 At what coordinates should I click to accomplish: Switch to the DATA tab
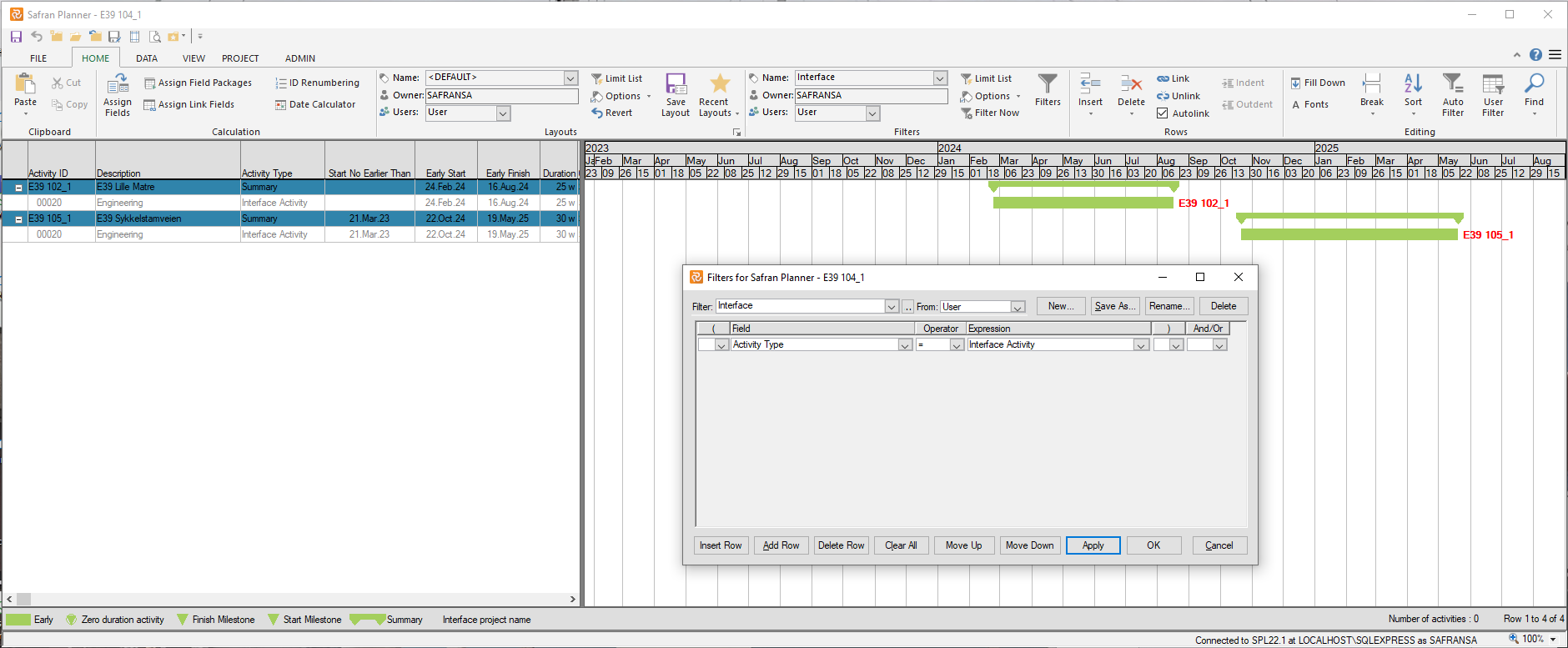(x=147, y=58)
